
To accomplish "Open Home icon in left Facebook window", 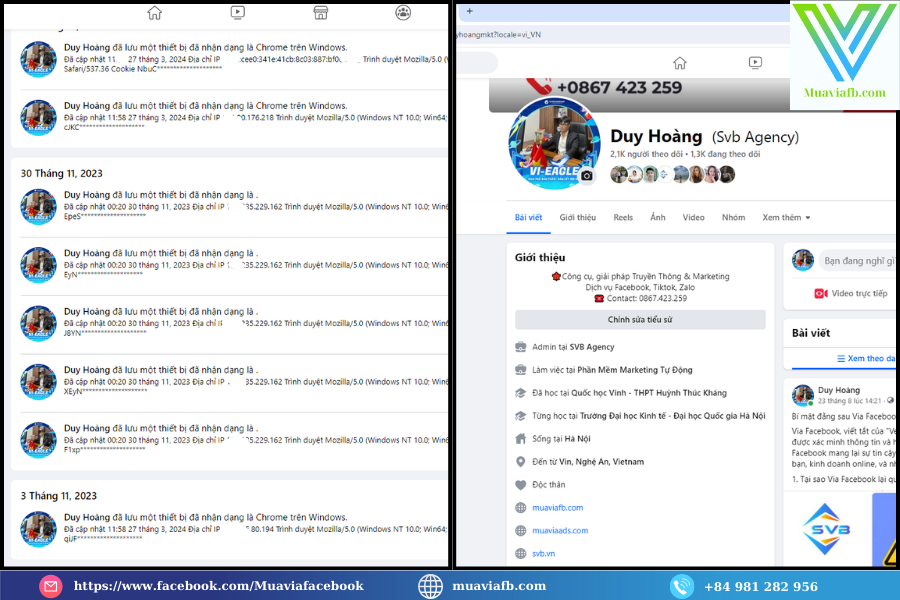I will (x=154, y=13).
